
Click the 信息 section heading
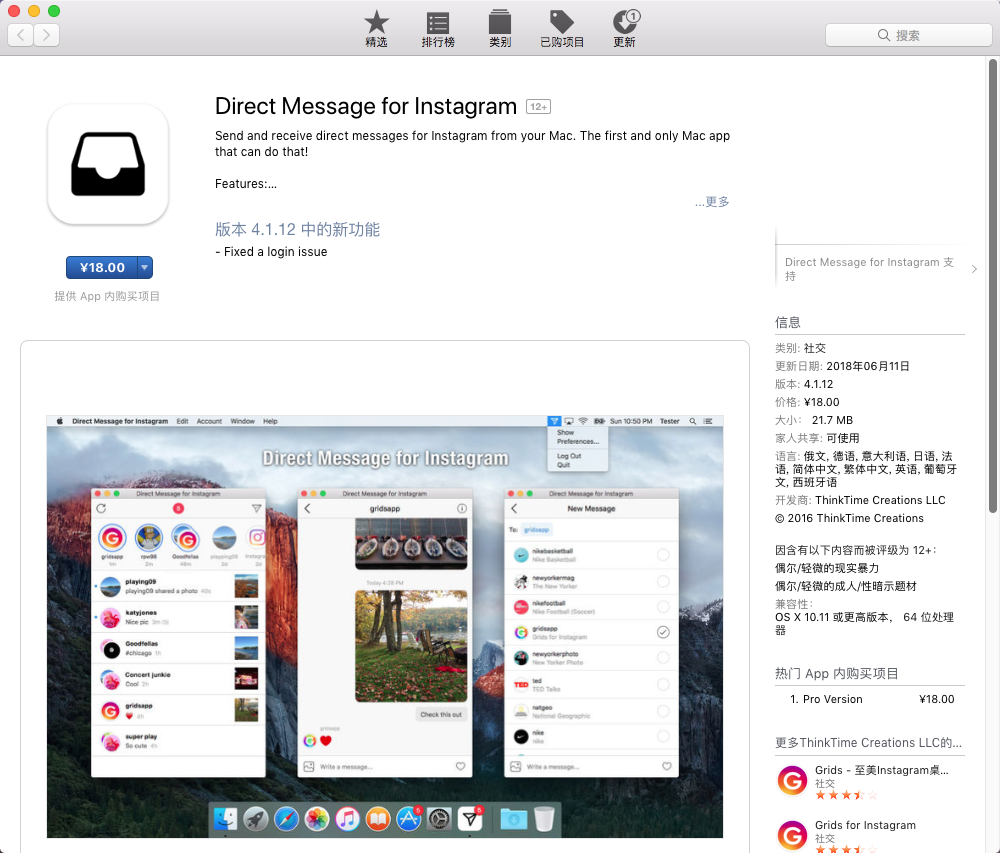(788, 323)
